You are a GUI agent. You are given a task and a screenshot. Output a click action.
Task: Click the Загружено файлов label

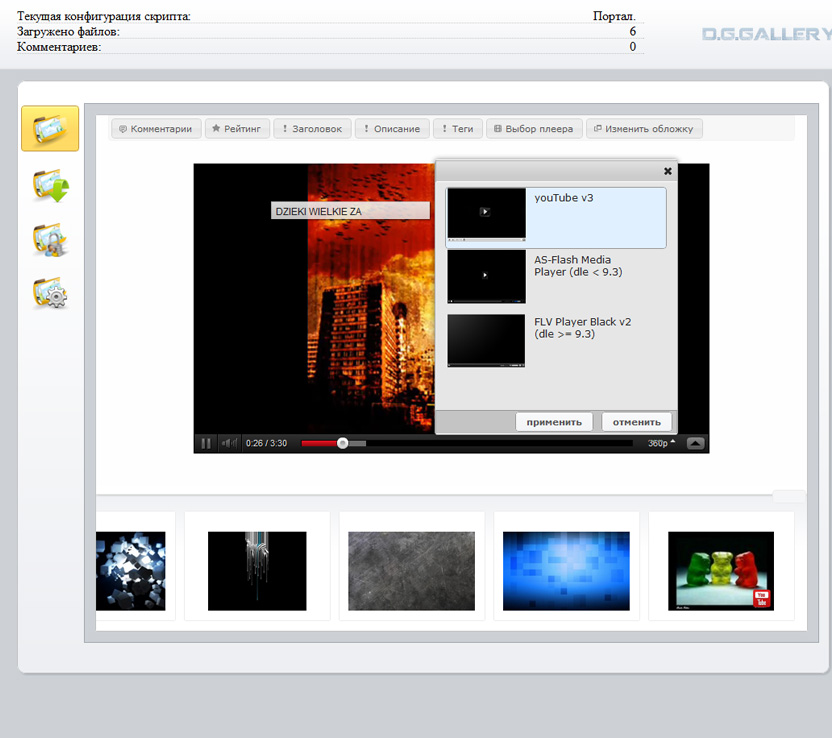(68, 31)
